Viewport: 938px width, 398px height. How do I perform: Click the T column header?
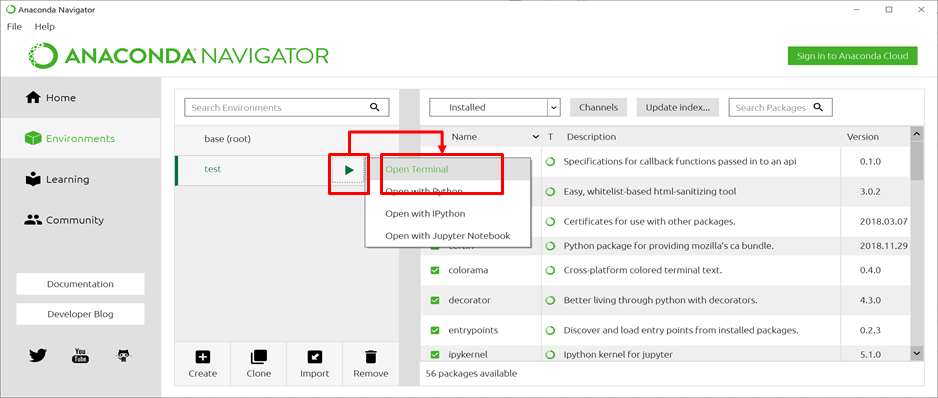[x=550, y=137]
